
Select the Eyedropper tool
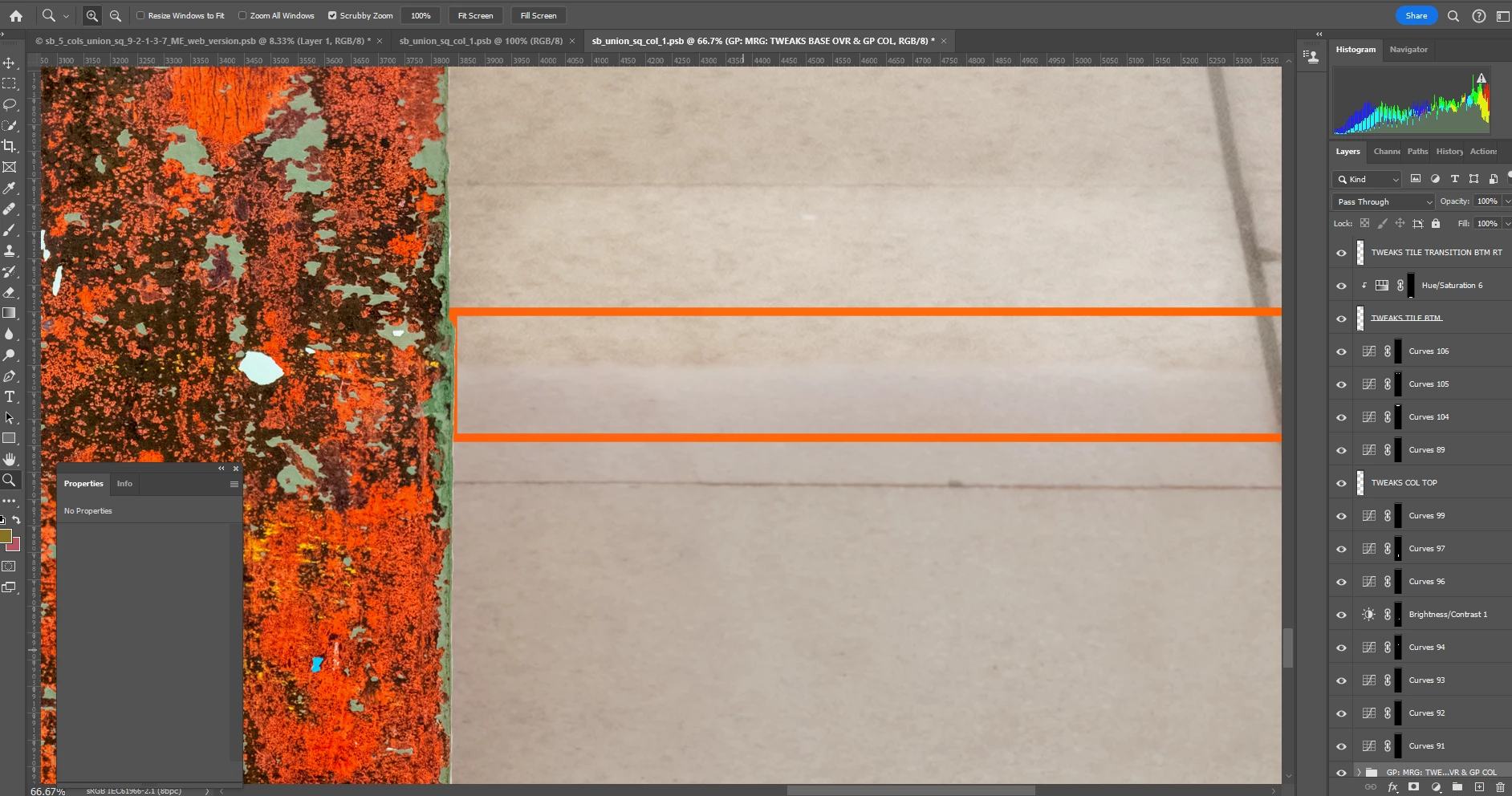click(10, 188)
